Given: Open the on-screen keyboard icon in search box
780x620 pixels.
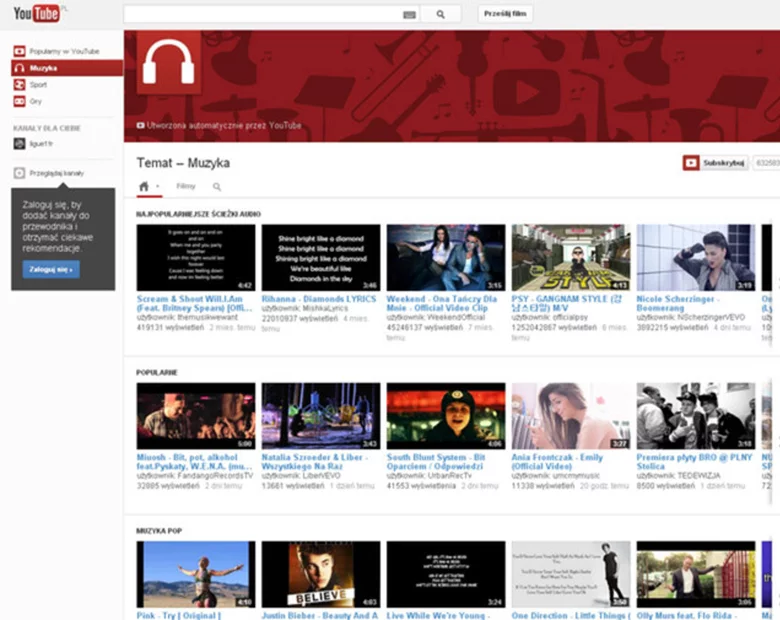Looking at the screenshot, I should [409, 15].
